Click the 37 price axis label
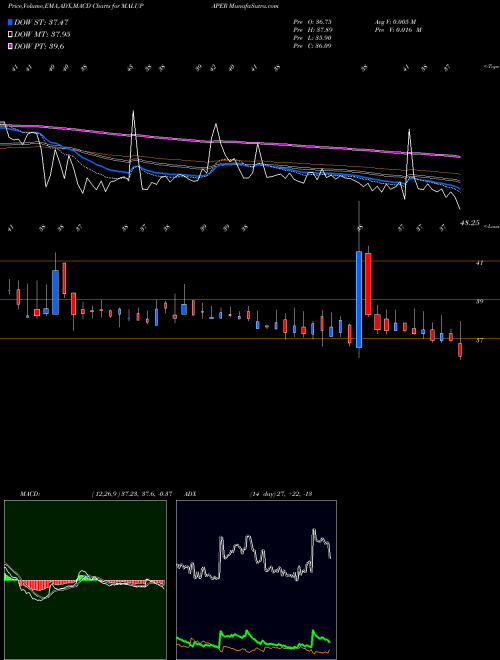The height and width of the screenshot is (660, 500). tap(479, 340)
